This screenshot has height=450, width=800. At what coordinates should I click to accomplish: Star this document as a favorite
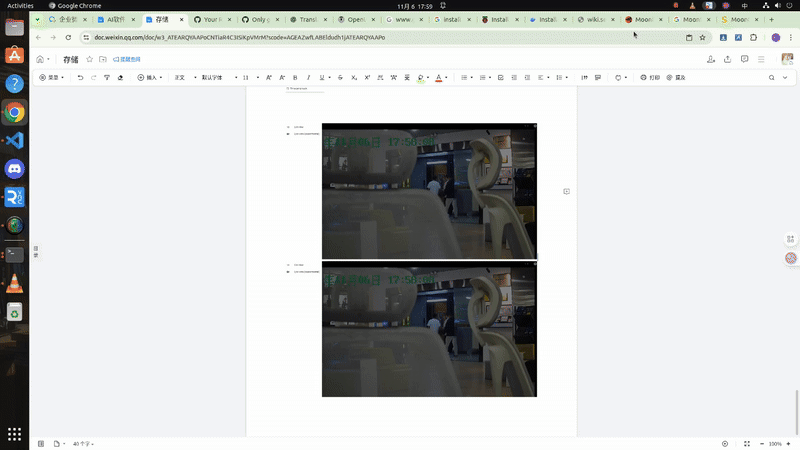pos(89,59)
